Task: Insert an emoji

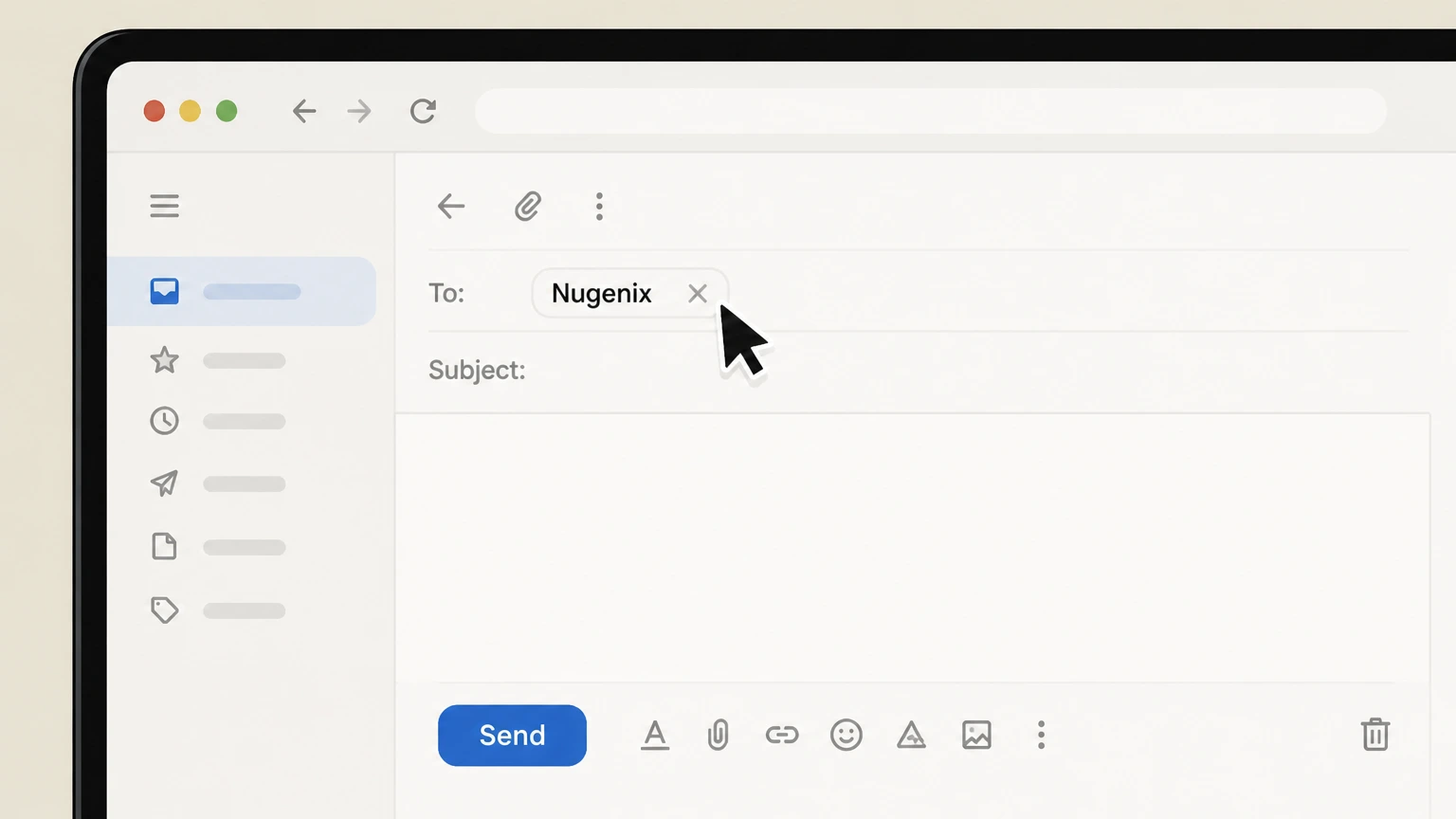Action: tap(846, 736)
